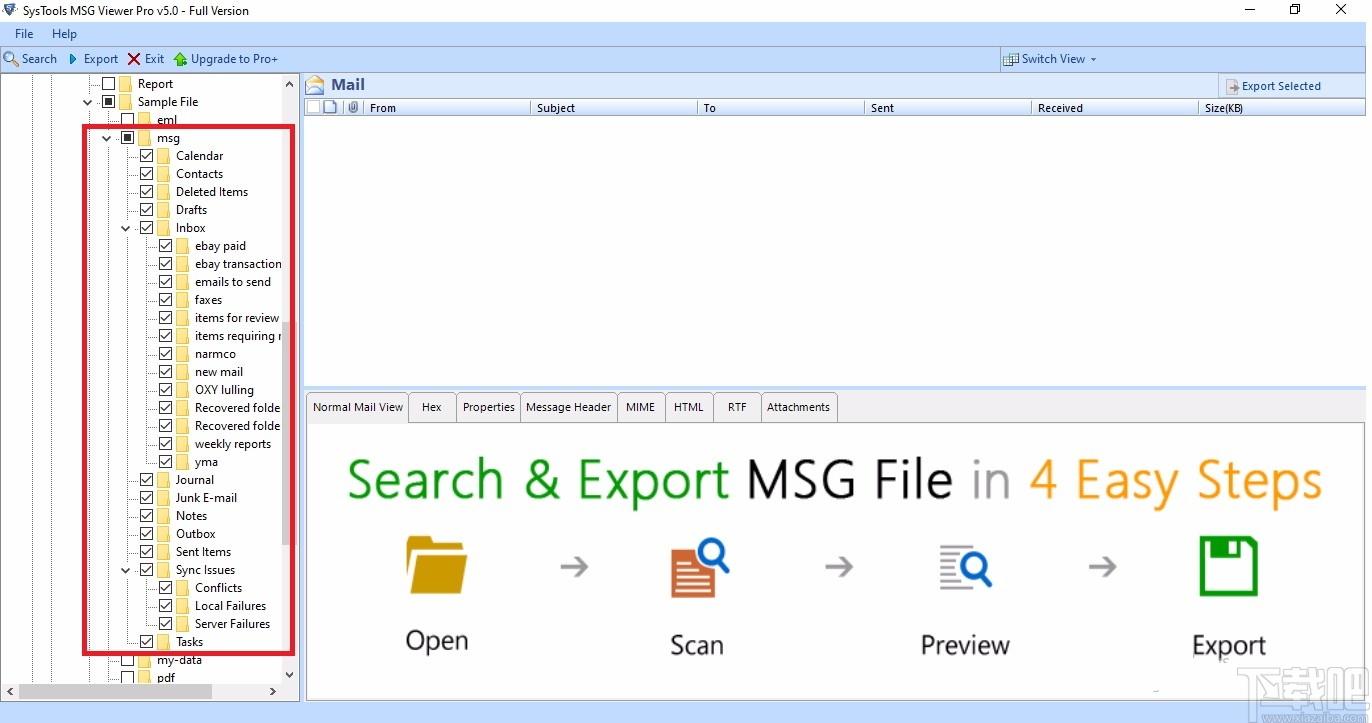Image resolution: width=1372 pixels, height=723 pixels.
Task: Sort mail by the Received column
Action: click(1114, 107)
